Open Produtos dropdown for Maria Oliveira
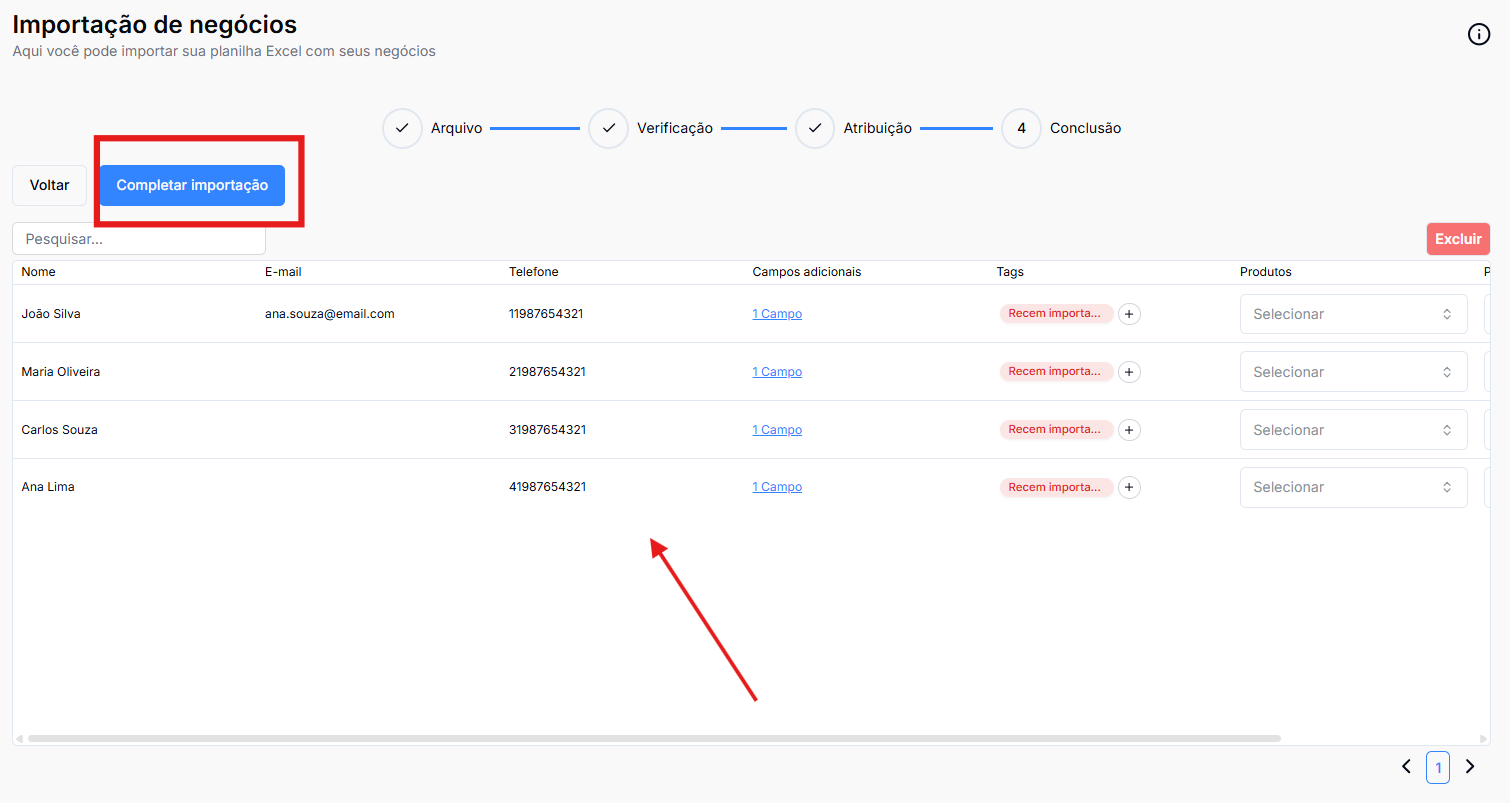1510x803 pixels. click(x=1354, y=372)
